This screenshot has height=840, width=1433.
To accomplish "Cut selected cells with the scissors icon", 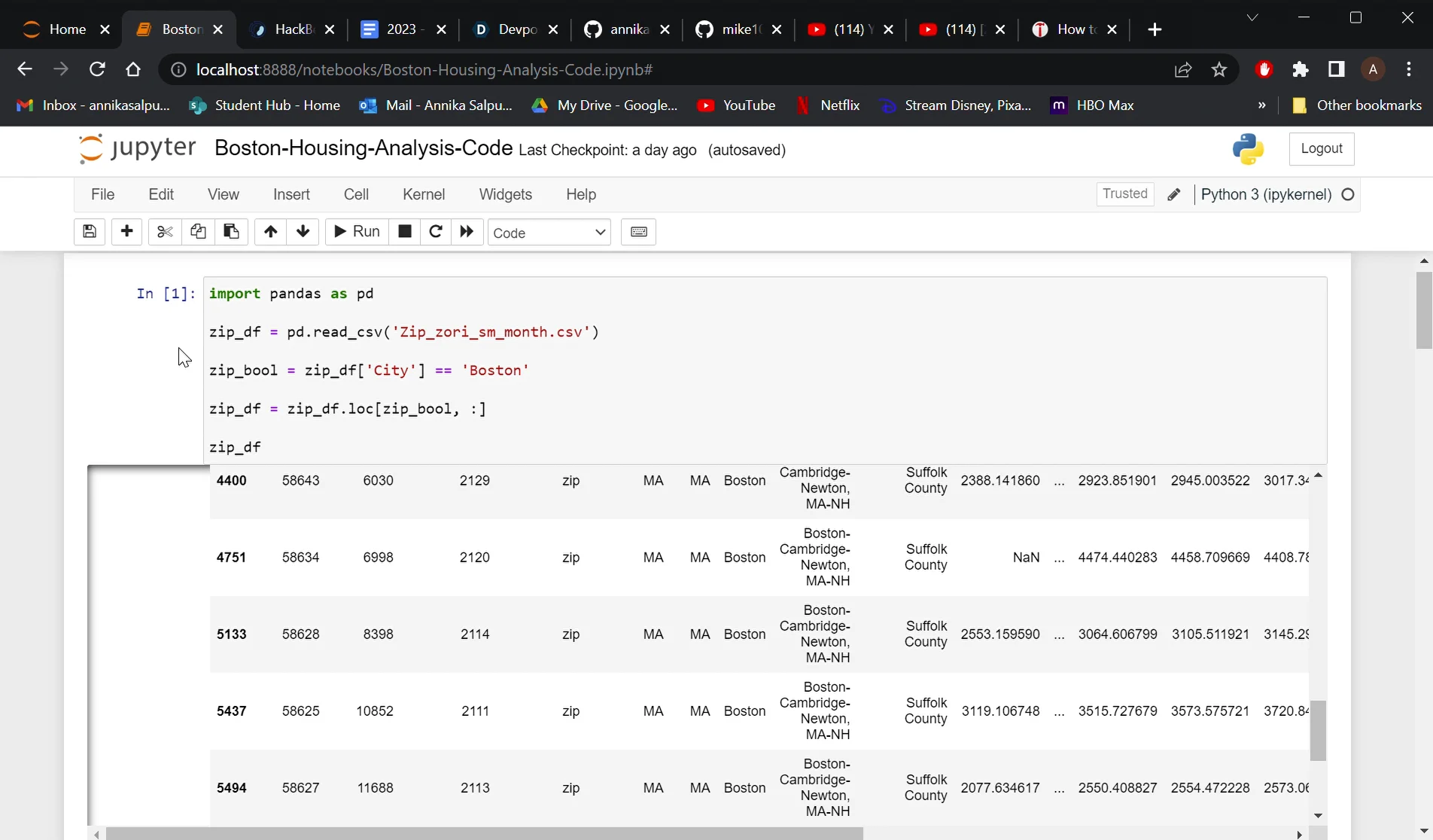I will (163, 232).
